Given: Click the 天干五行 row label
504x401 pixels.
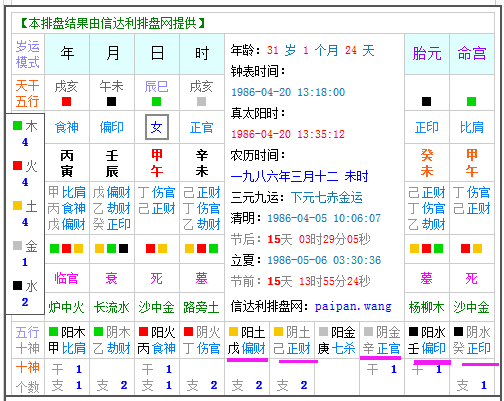Looking at the screenshot, I should [x=28, y=93].
